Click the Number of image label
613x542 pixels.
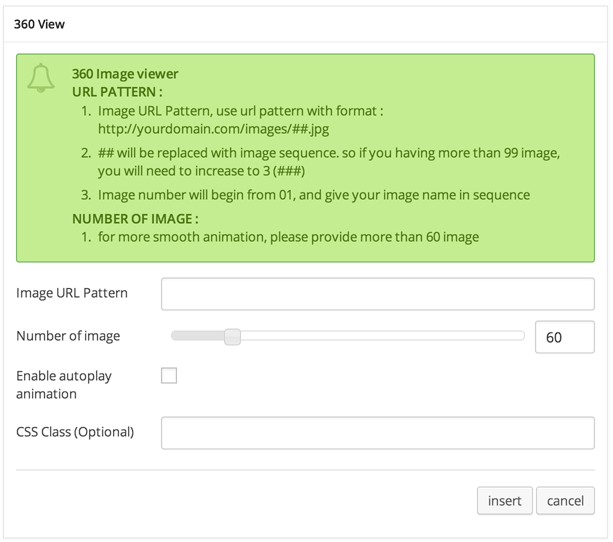(68, 336)
